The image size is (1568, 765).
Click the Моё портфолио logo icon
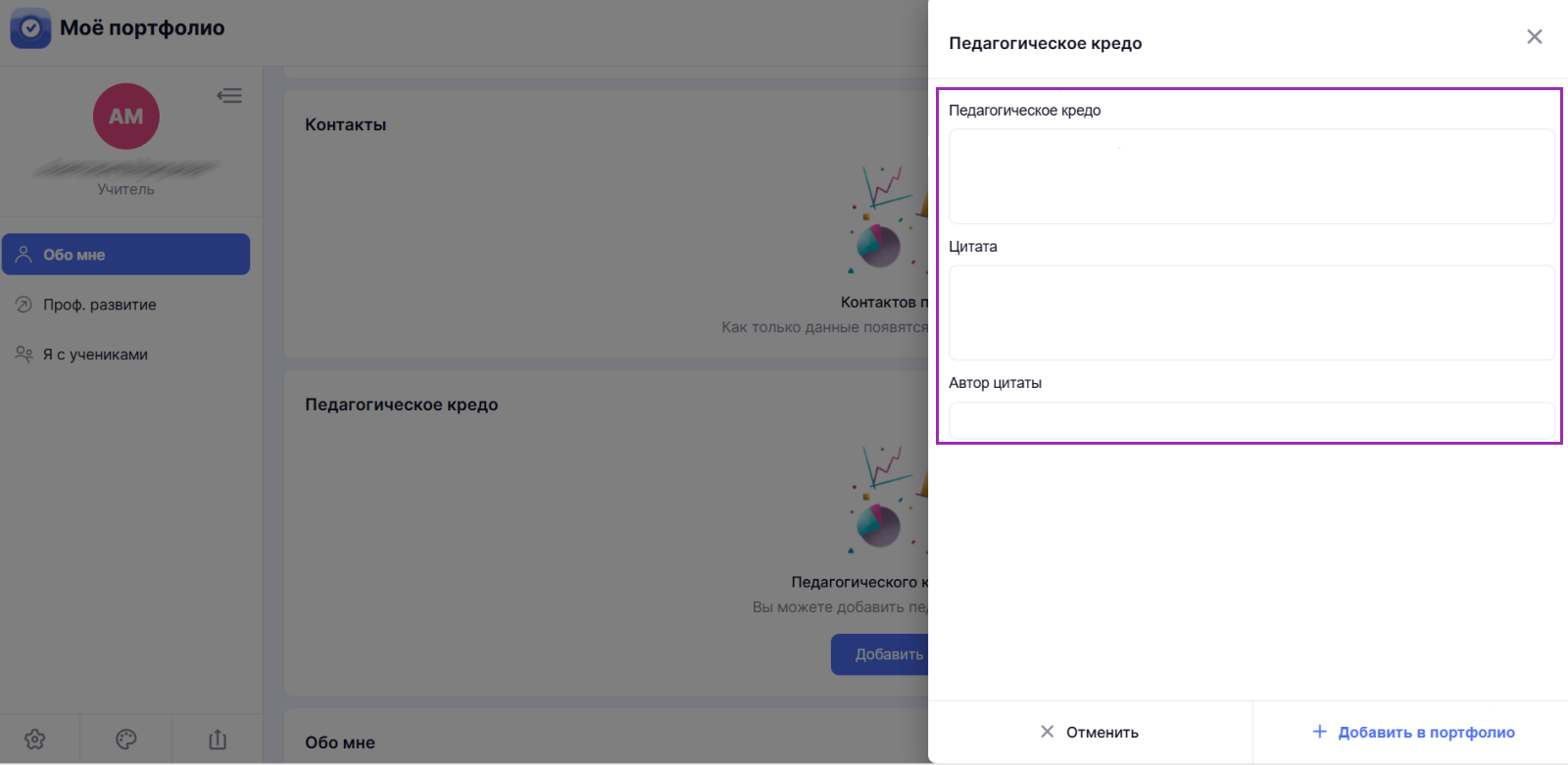click(30, 28)
